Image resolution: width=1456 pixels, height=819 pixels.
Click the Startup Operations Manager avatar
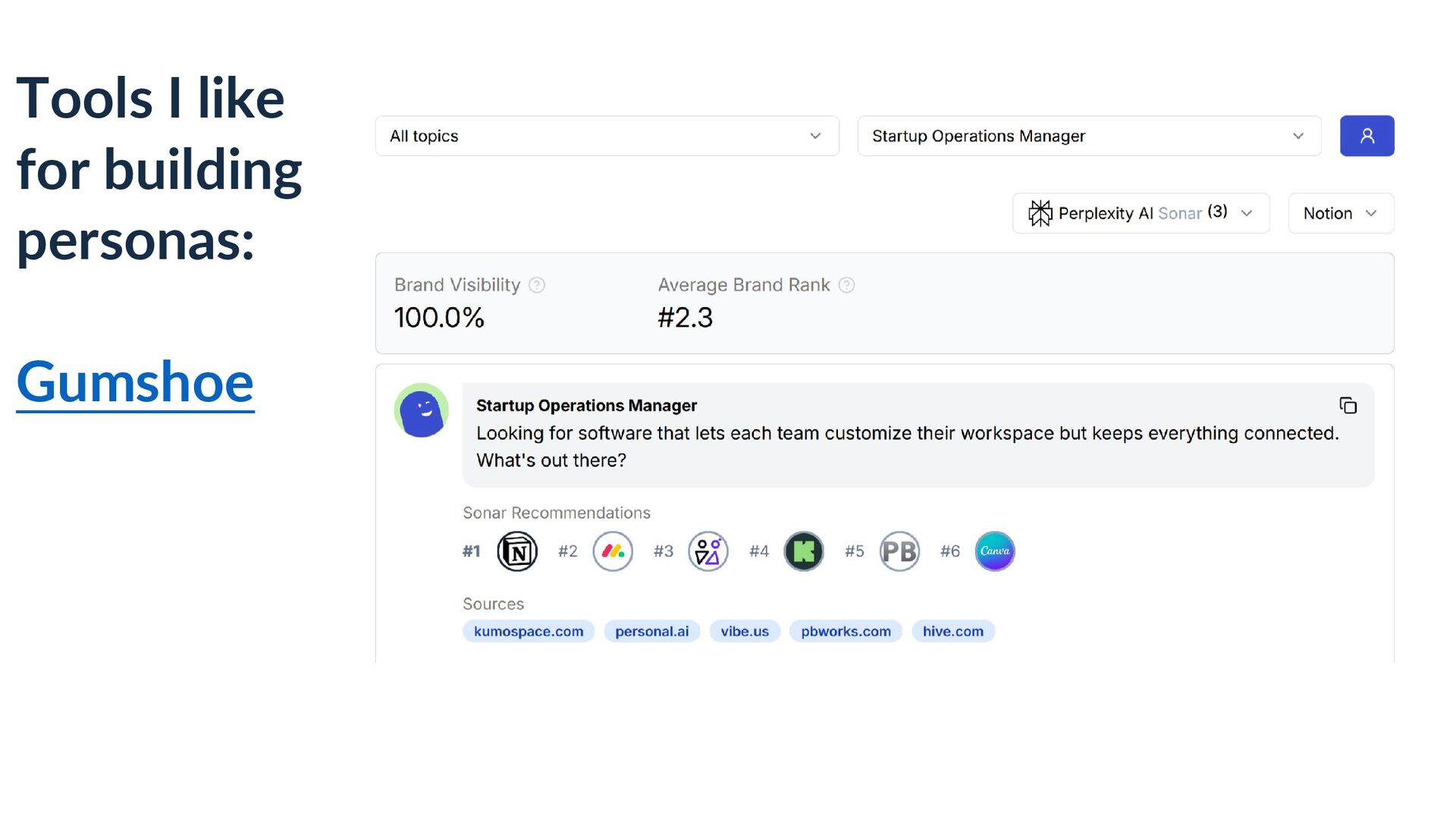(422, 410)
